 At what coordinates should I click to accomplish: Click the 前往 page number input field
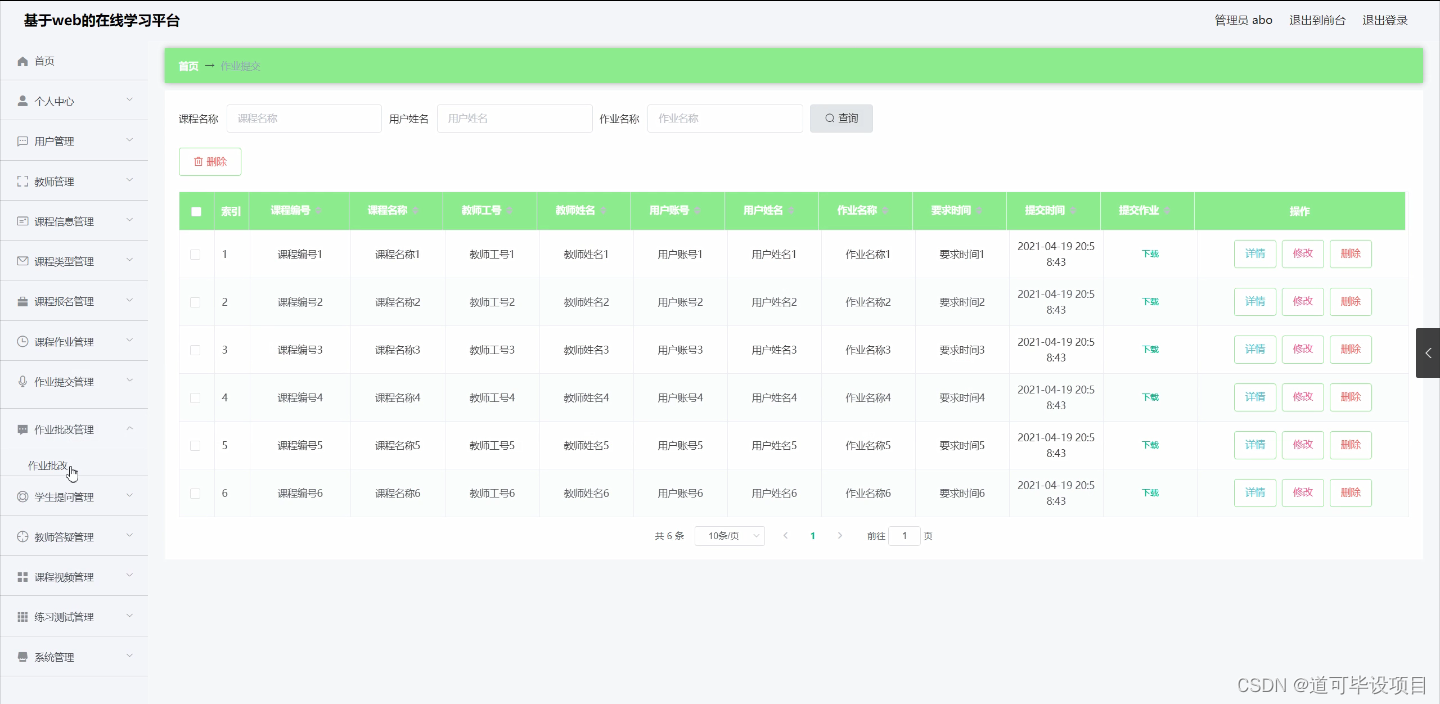coord(904,535)
